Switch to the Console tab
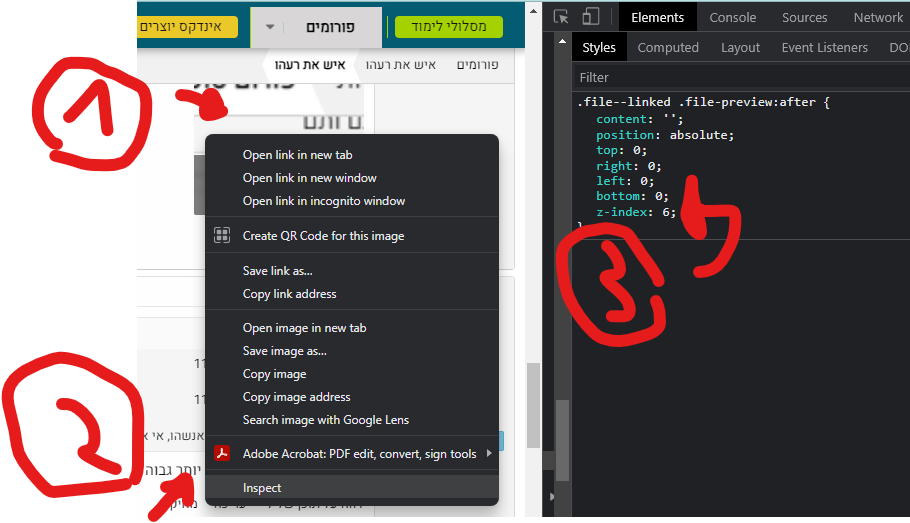The height and width of the screenshot is (523, 910). [732, 17]
